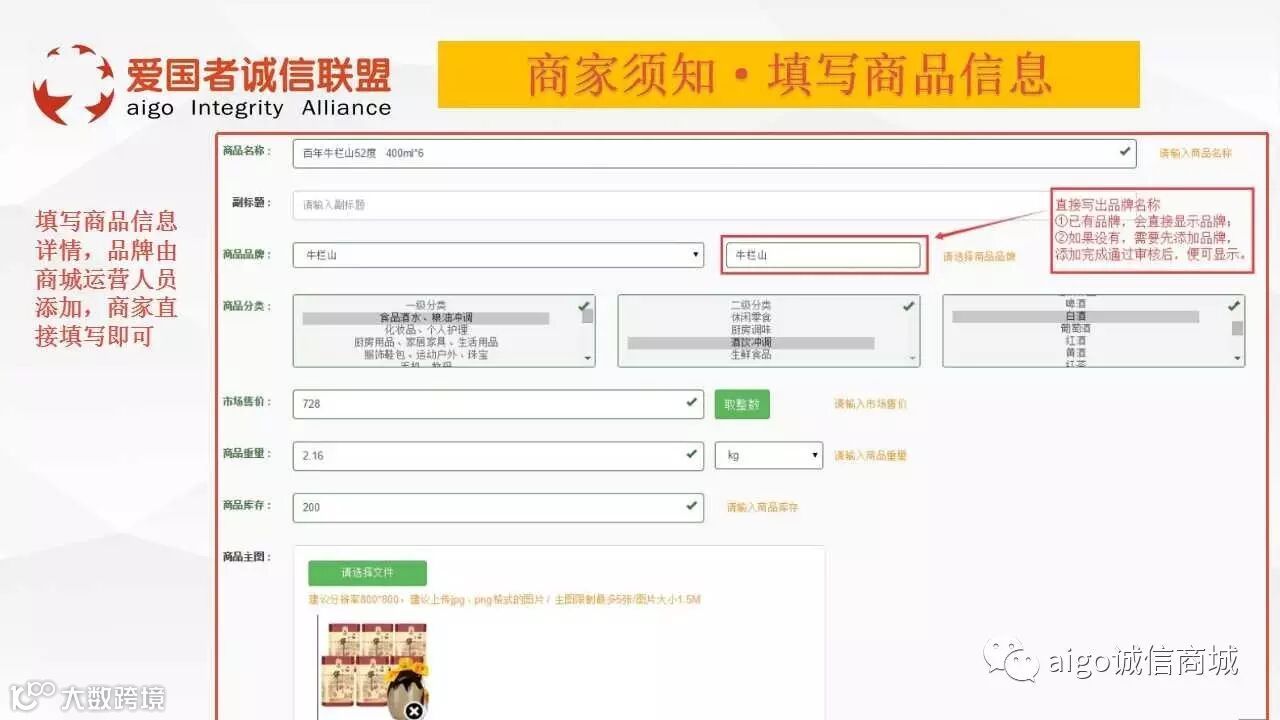This screenshot has height=720, width=1280.
Task: Click the 请输入市场售价 hint text
Action: click(x=870, y=404)
